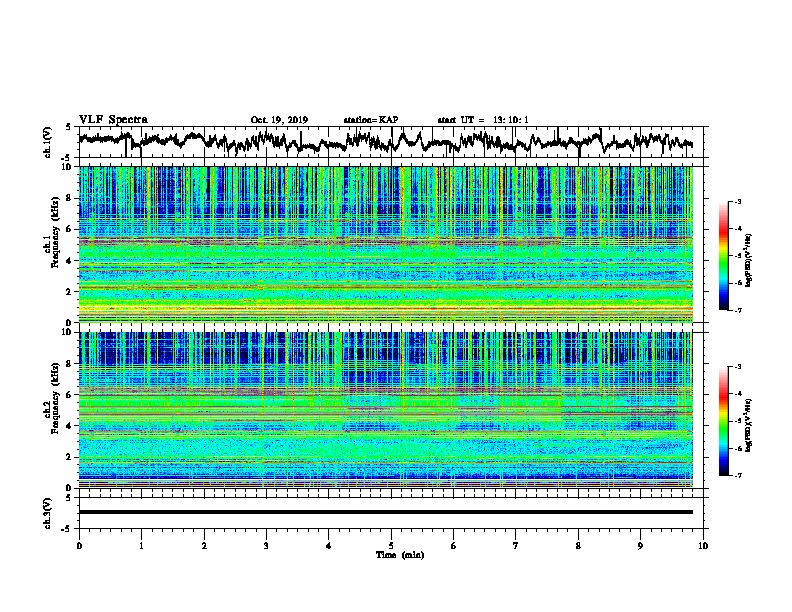Click time axis tick label "7"
Viewport: 792px width, 612px height.
(516, 545)
